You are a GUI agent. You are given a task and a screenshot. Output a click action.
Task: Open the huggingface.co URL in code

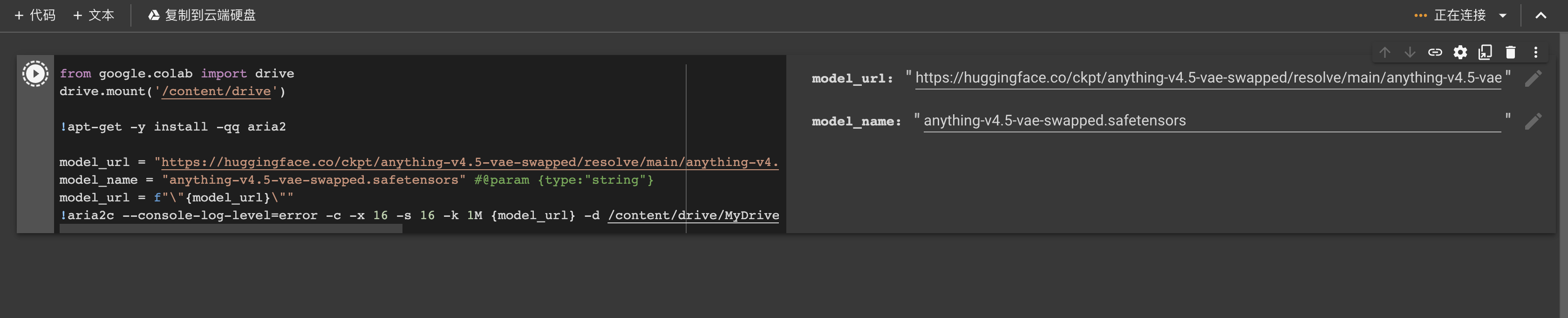pos(469,162)
